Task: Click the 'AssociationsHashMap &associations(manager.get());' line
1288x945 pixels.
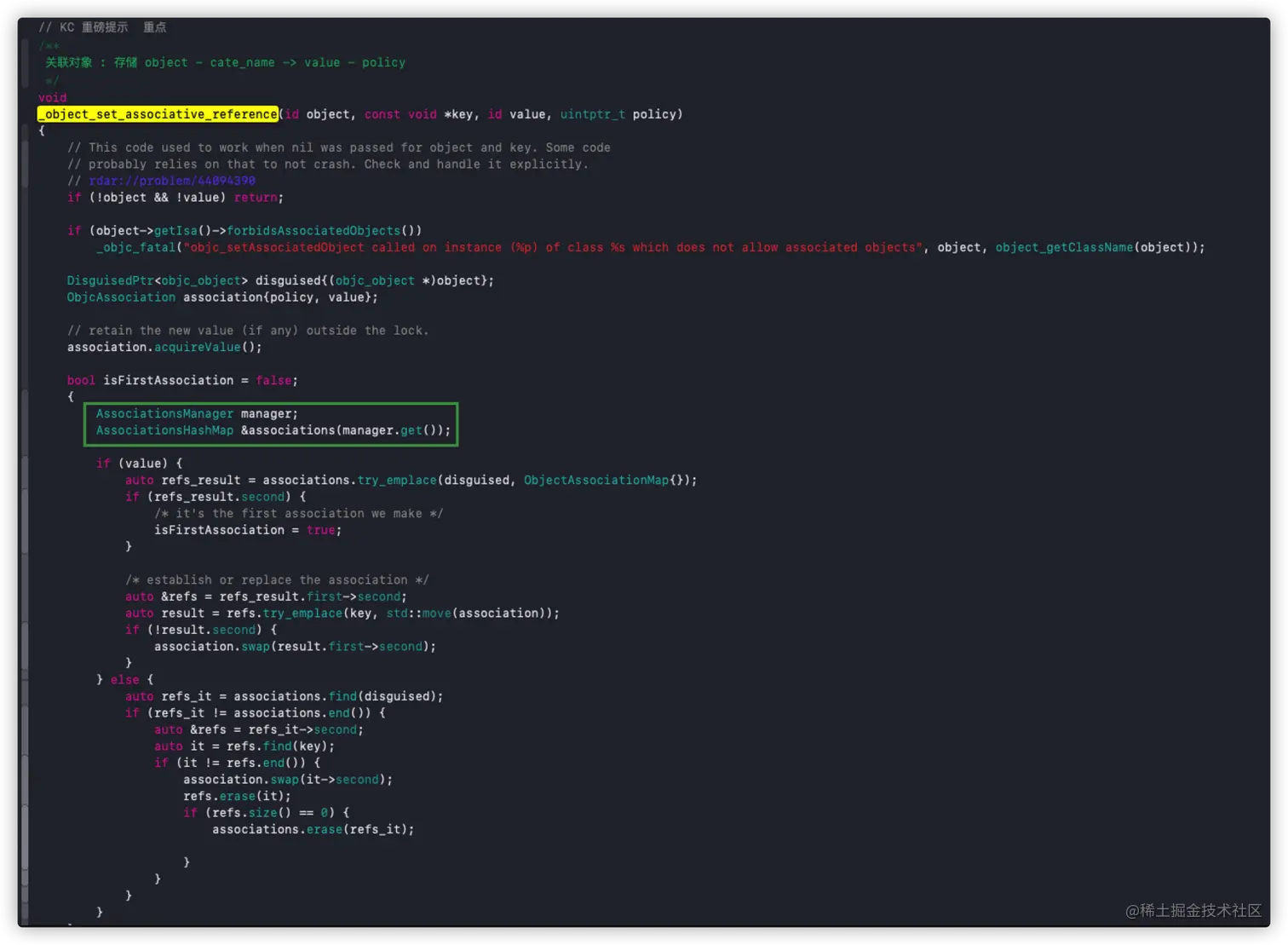Action: pyautogui.click(x=273, y=430)
